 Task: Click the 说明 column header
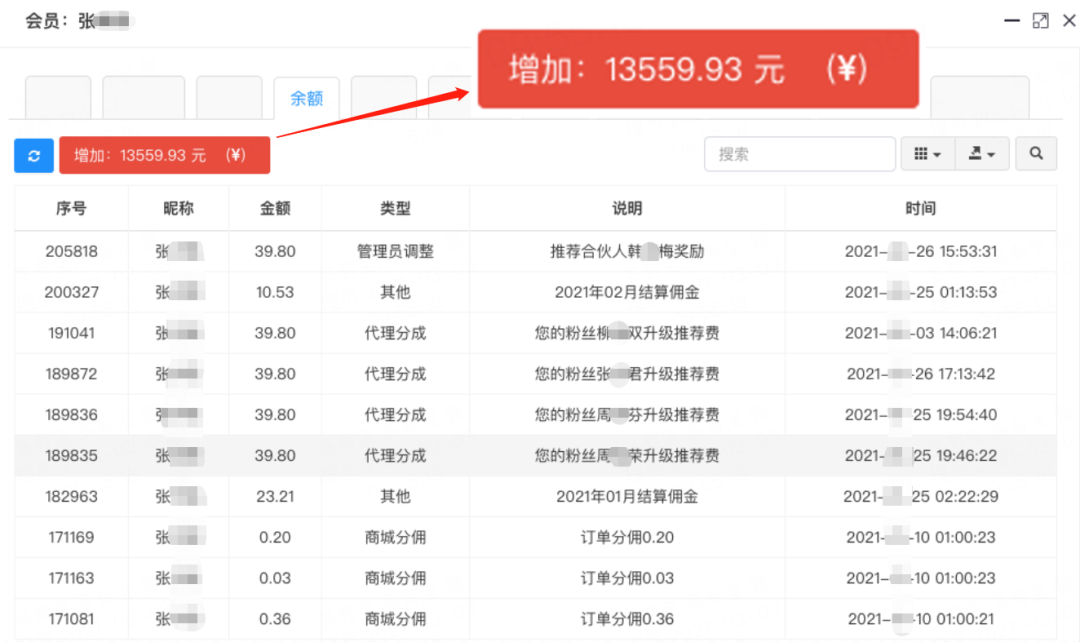627,209
